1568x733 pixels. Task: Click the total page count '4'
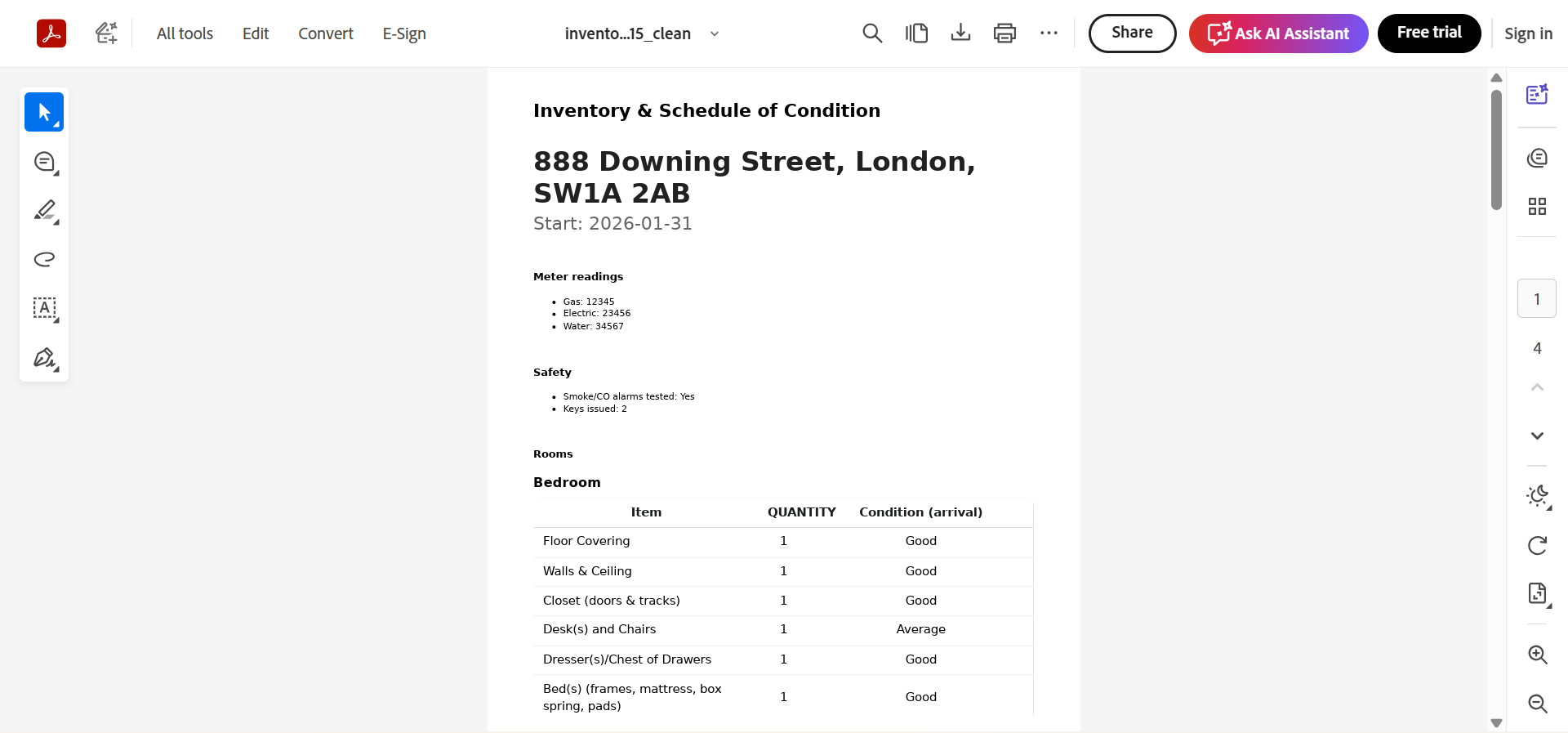coord(1537,348)
